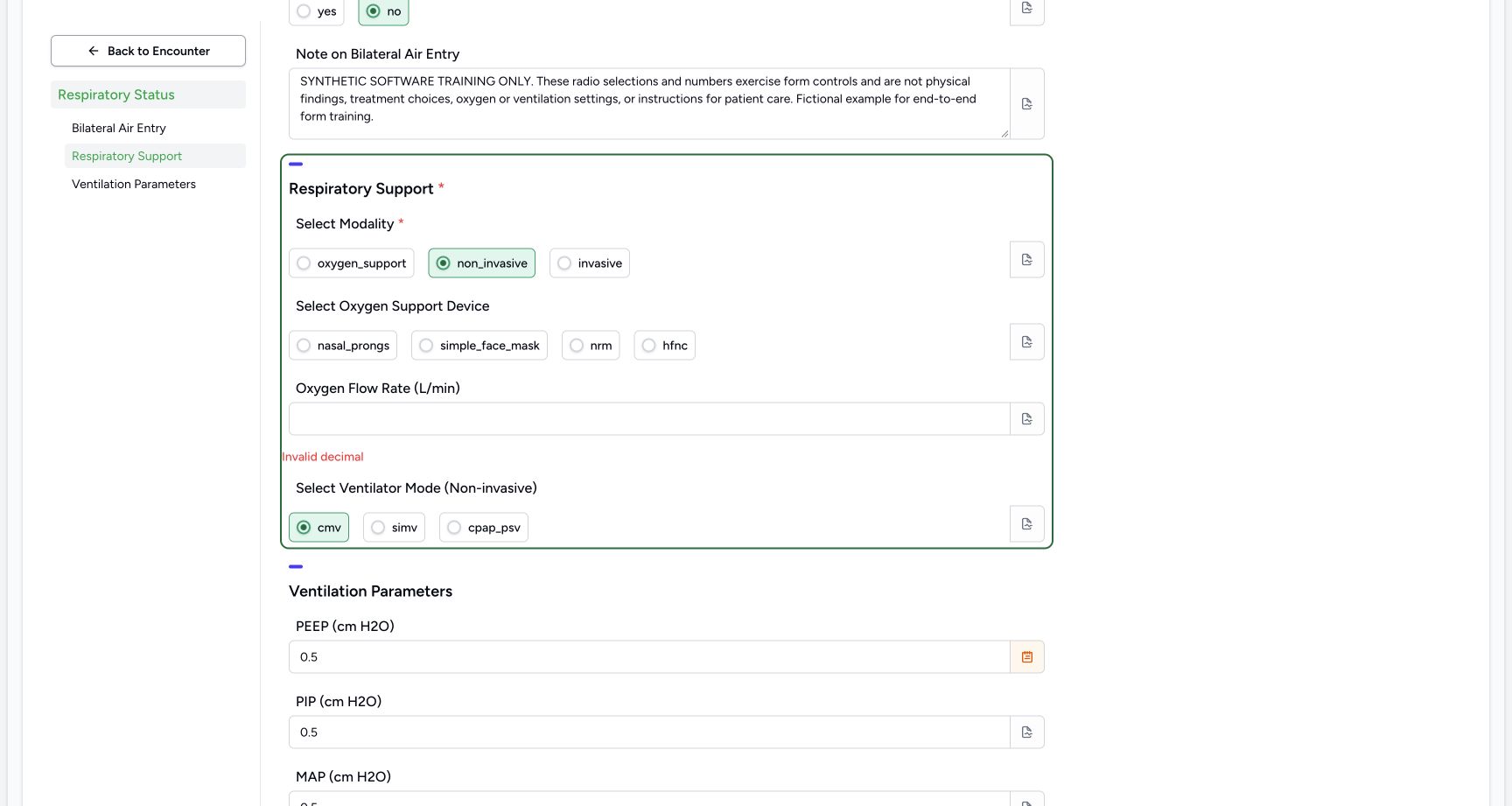Click the orange note icon beside PEEP field
The height and width of the screenshot is (806, 1512).
(x=1027, y=657)
